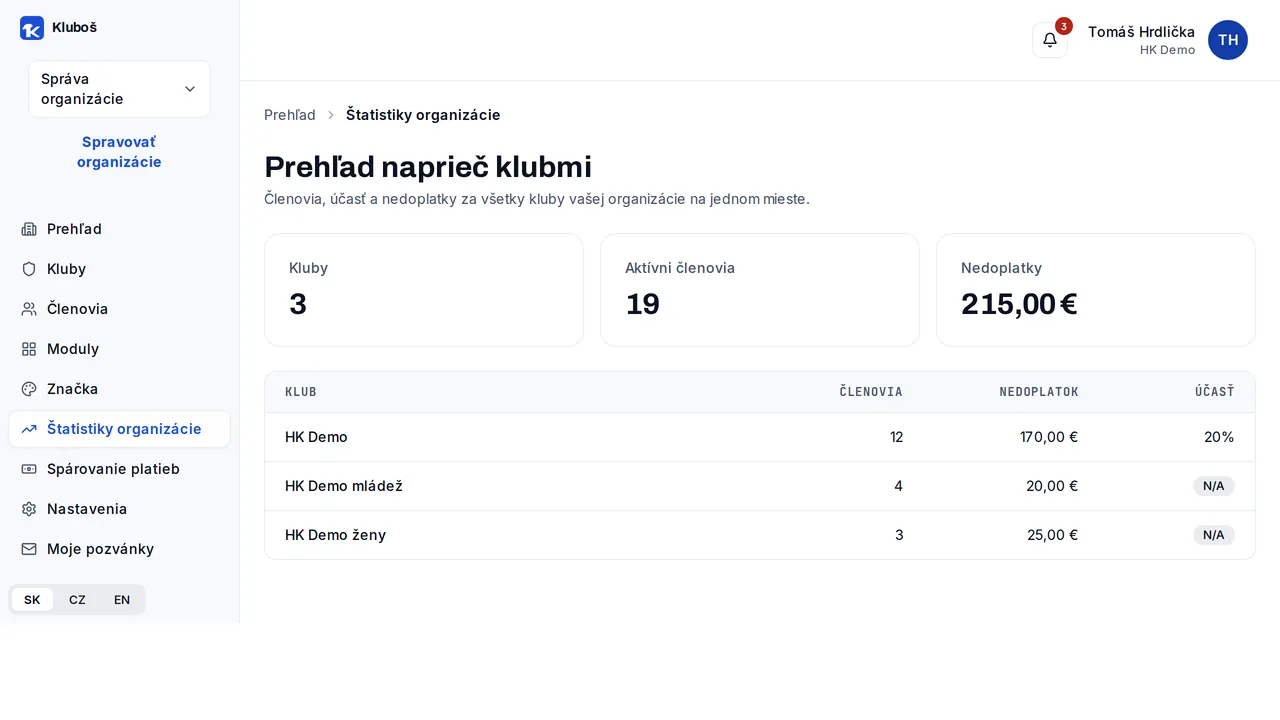
Task: Click the Účasť column header
Action: (x=1214, y=392)
